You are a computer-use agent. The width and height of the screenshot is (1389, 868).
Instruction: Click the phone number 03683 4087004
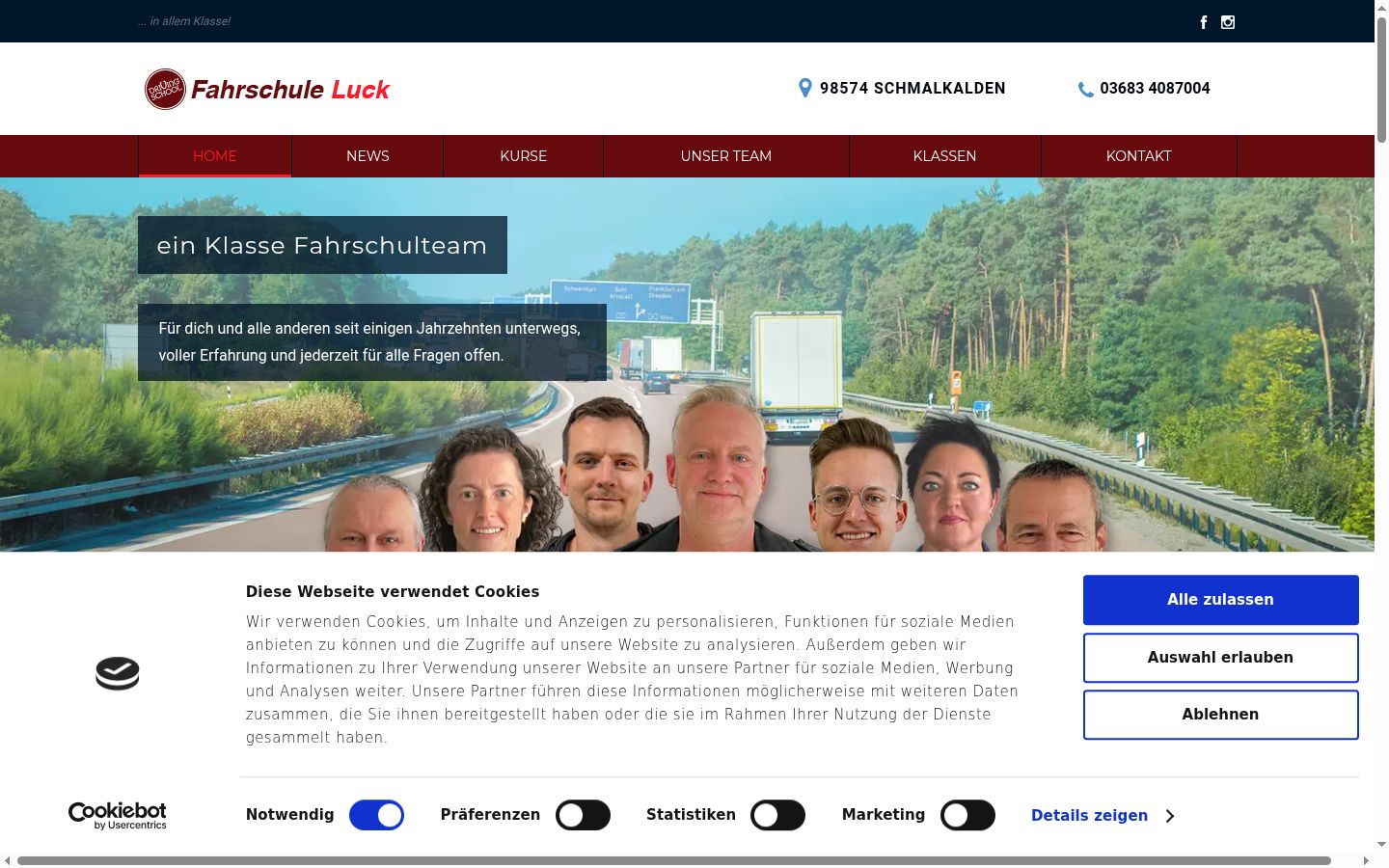coord(1155,88)
